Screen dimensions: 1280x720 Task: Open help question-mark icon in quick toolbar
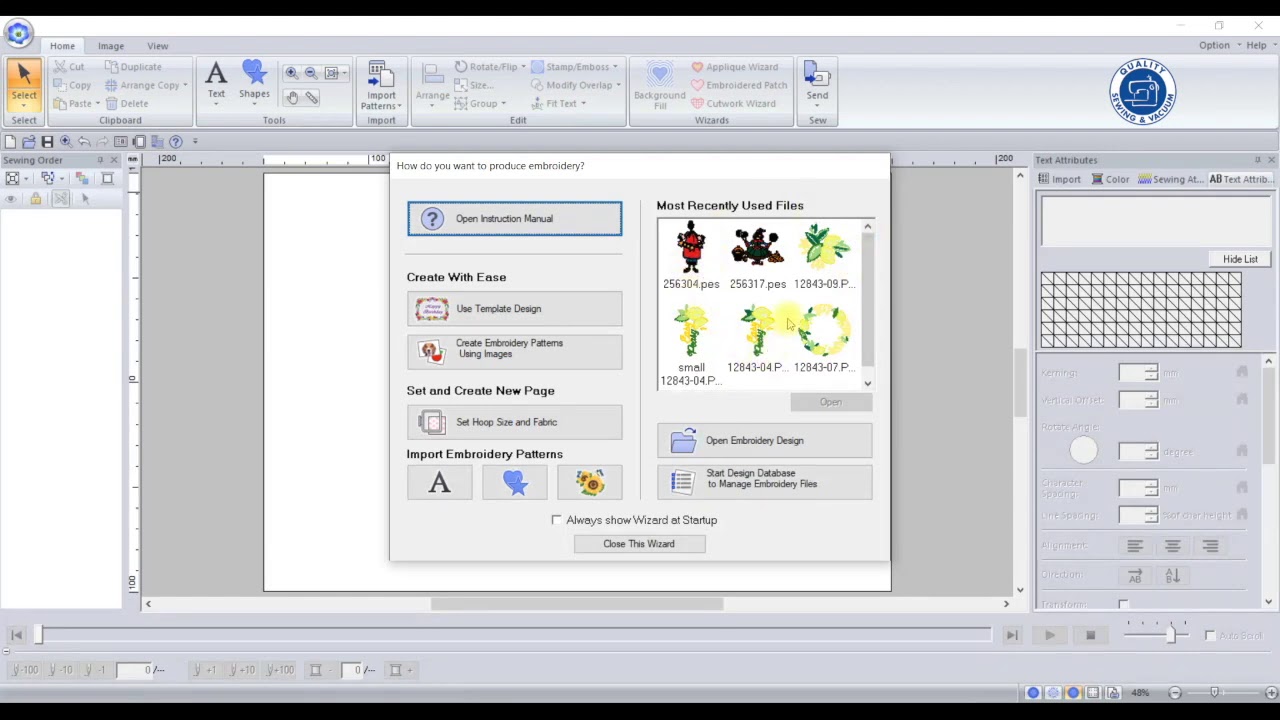176,142
